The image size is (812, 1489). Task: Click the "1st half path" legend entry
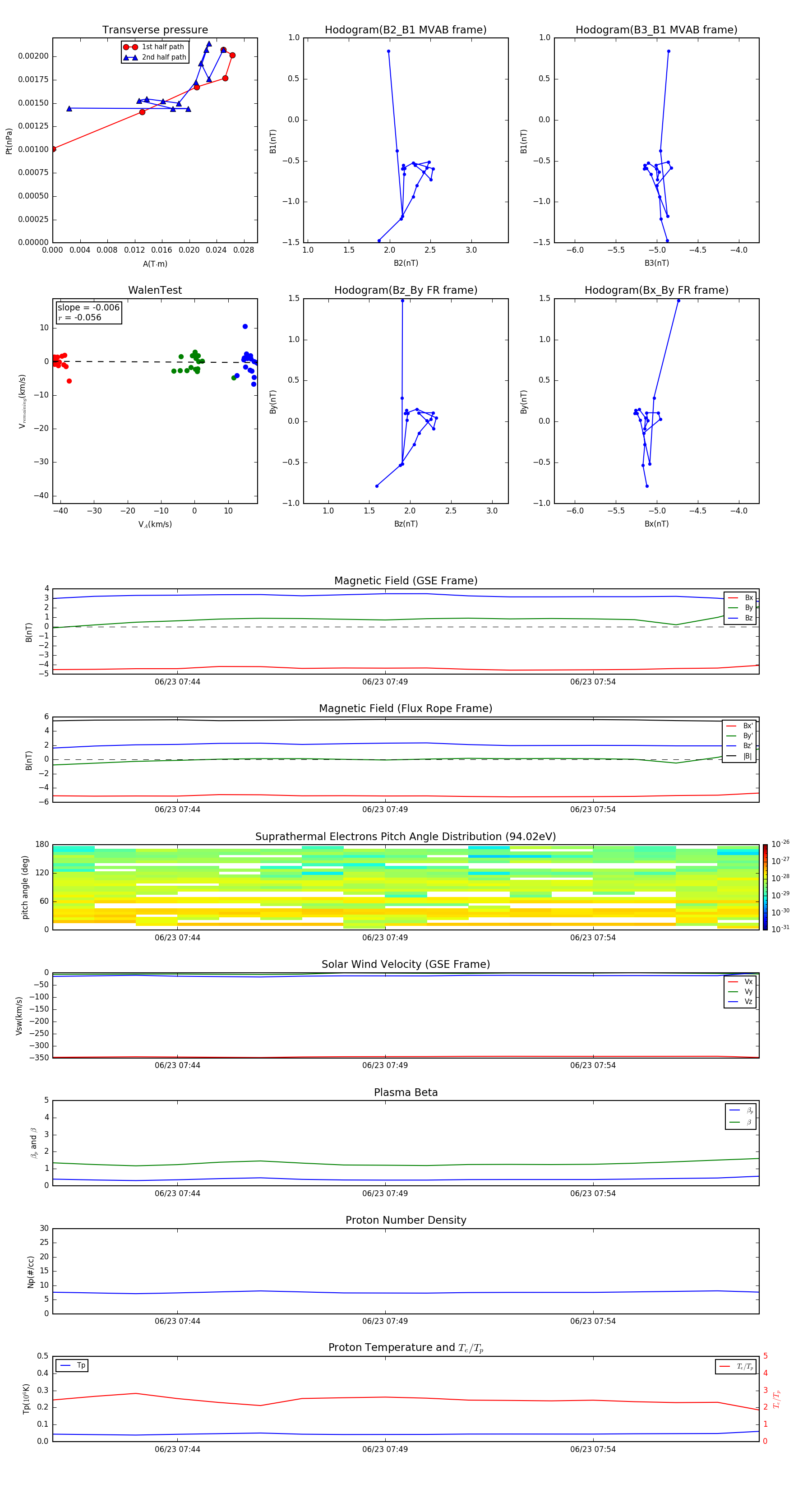click(155, 47)
